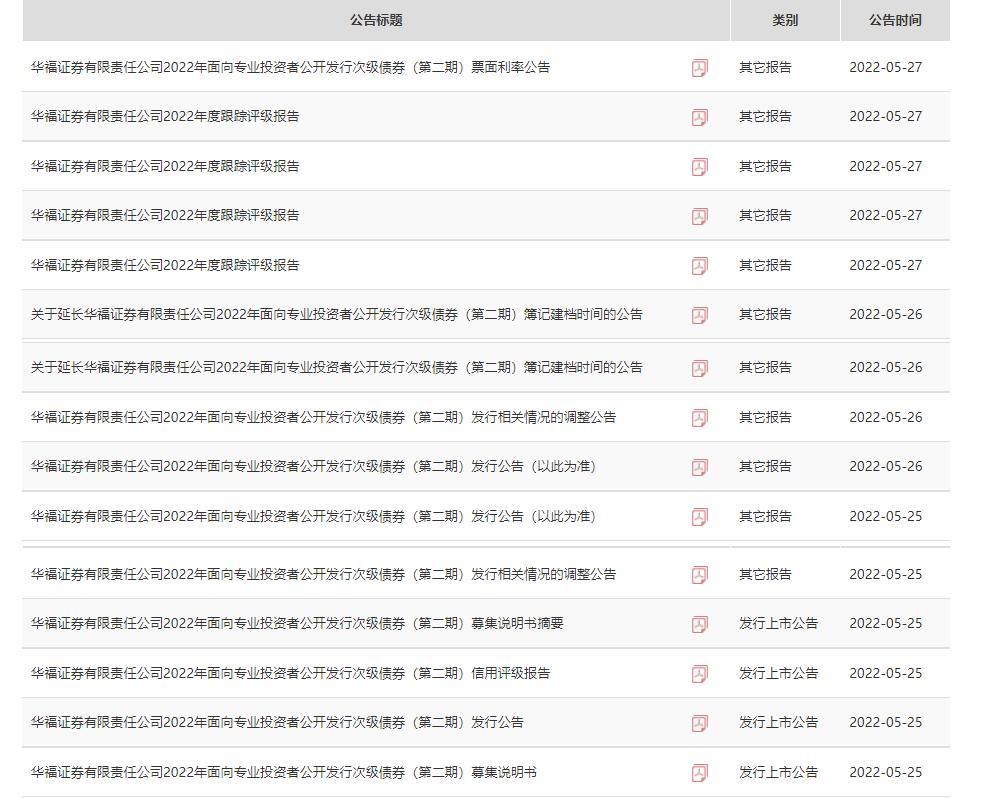Viewport: 981px width, 798px height.
Task: Open PDF icon of 2022-05-26 发行相关情况的调整公告
Action: coord(699,417)
